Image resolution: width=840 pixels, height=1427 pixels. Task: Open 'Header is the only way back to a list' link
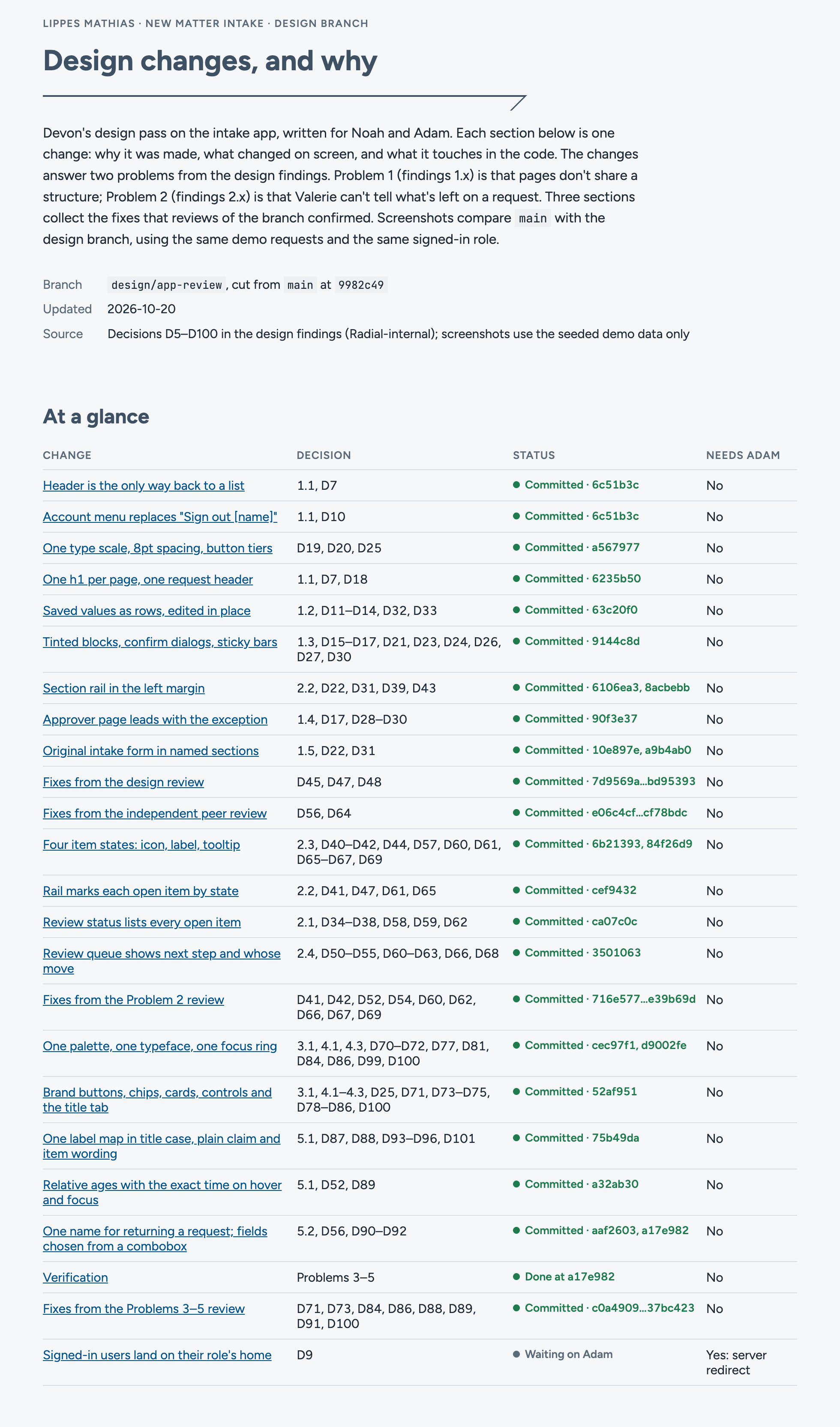pos(143,485)
